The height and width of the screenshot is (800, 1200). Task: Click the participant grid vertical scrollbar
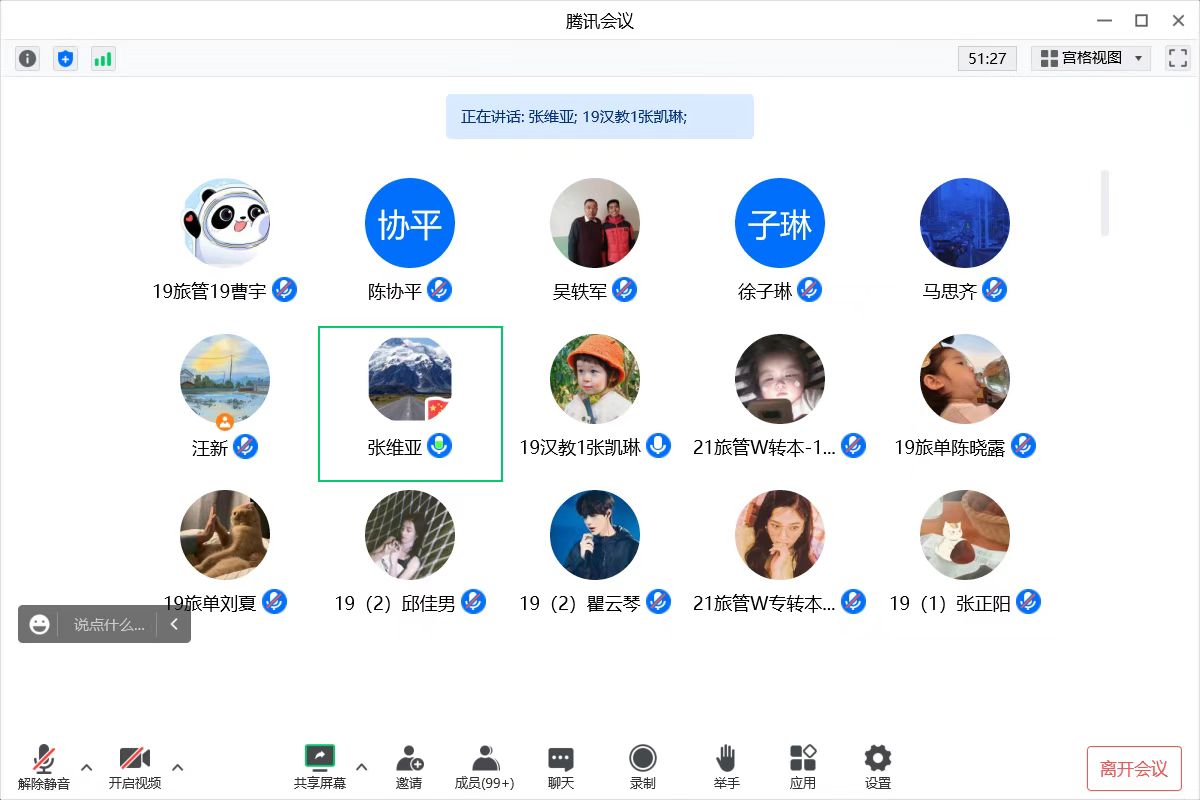1105,203
